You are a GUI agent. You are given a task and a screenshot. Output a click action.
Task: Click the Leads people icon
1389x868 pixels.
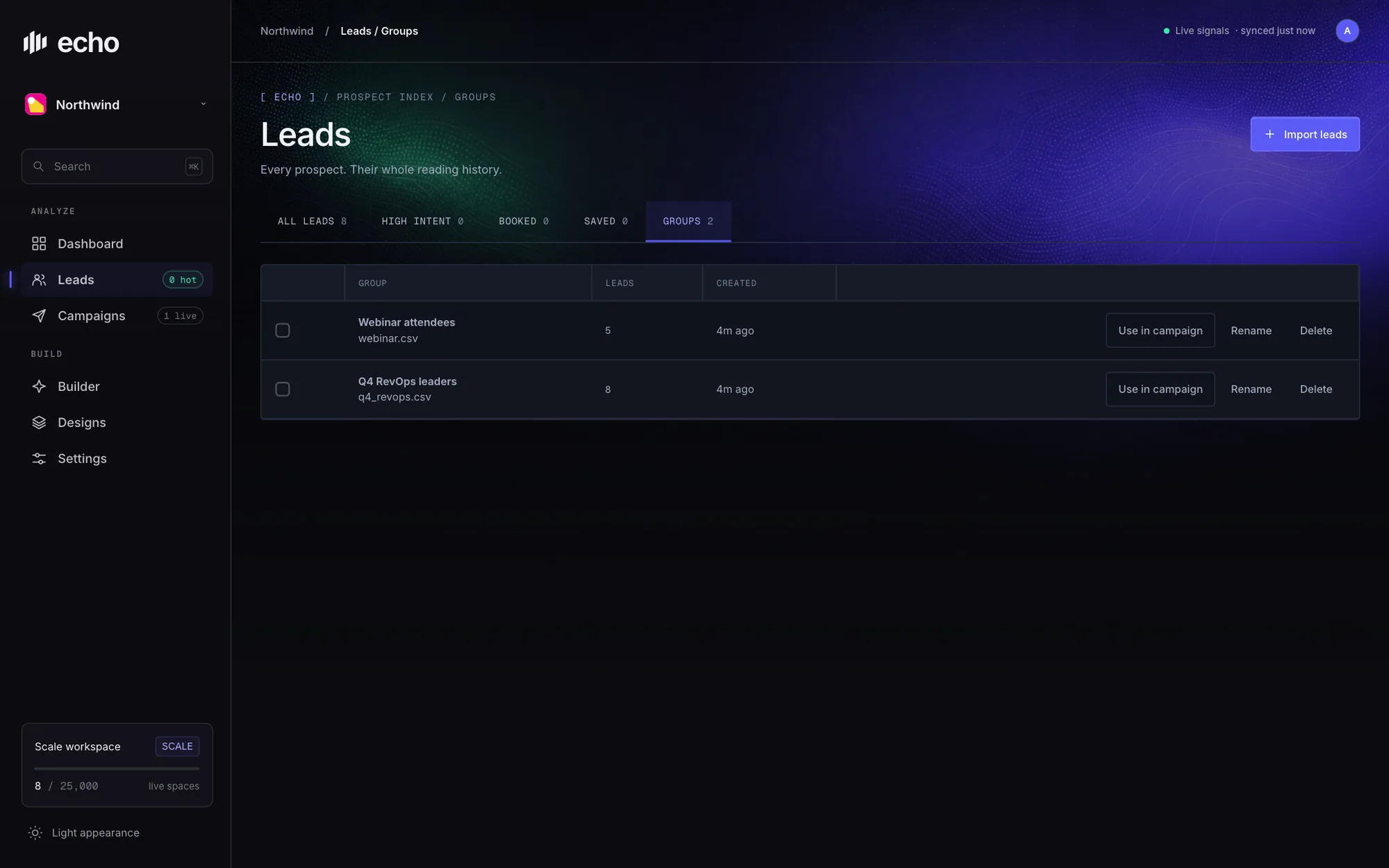click(39, 280)
